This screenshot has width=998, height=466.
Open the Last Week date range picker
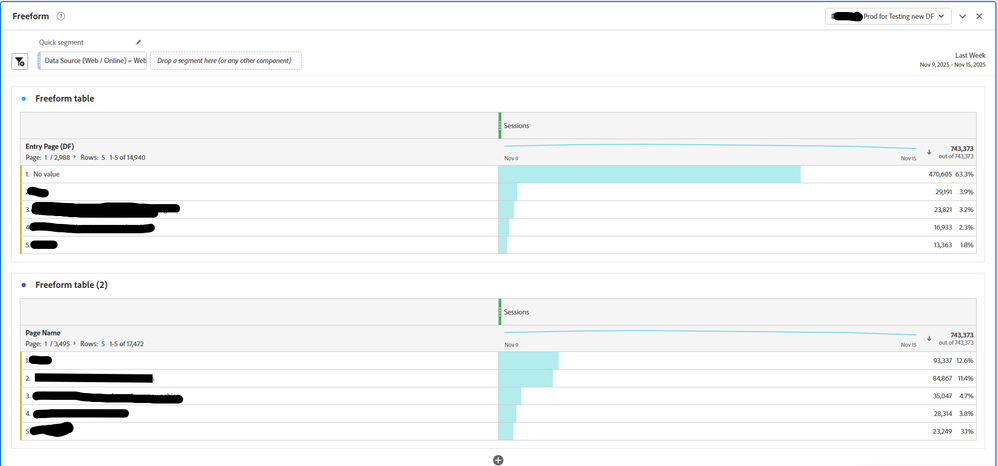[x=952, y=60]
